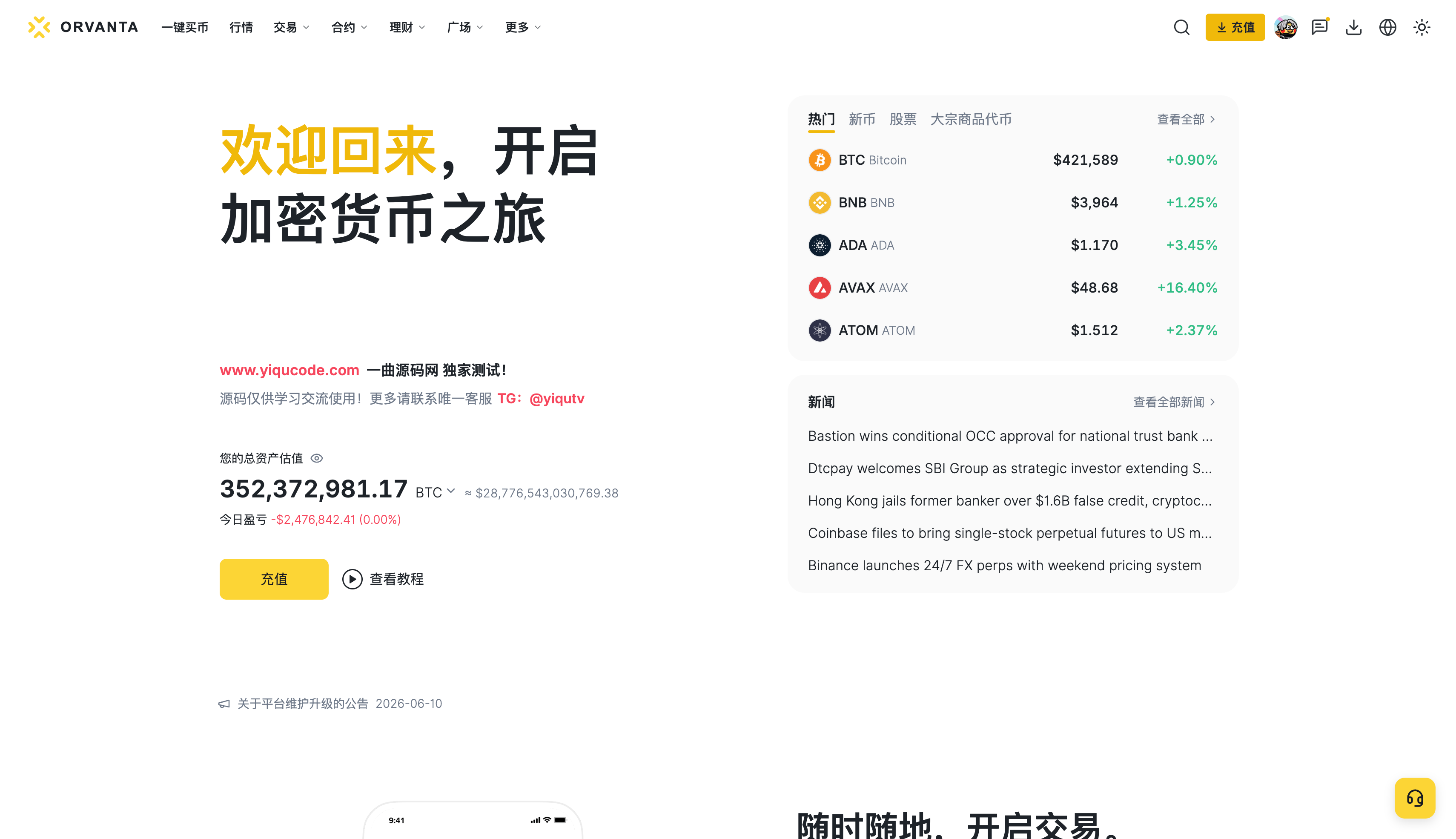The height and width of the screenshot is (839, 1456).
Task: Click the large yellow 充值 button
Action: click(274, 579)
